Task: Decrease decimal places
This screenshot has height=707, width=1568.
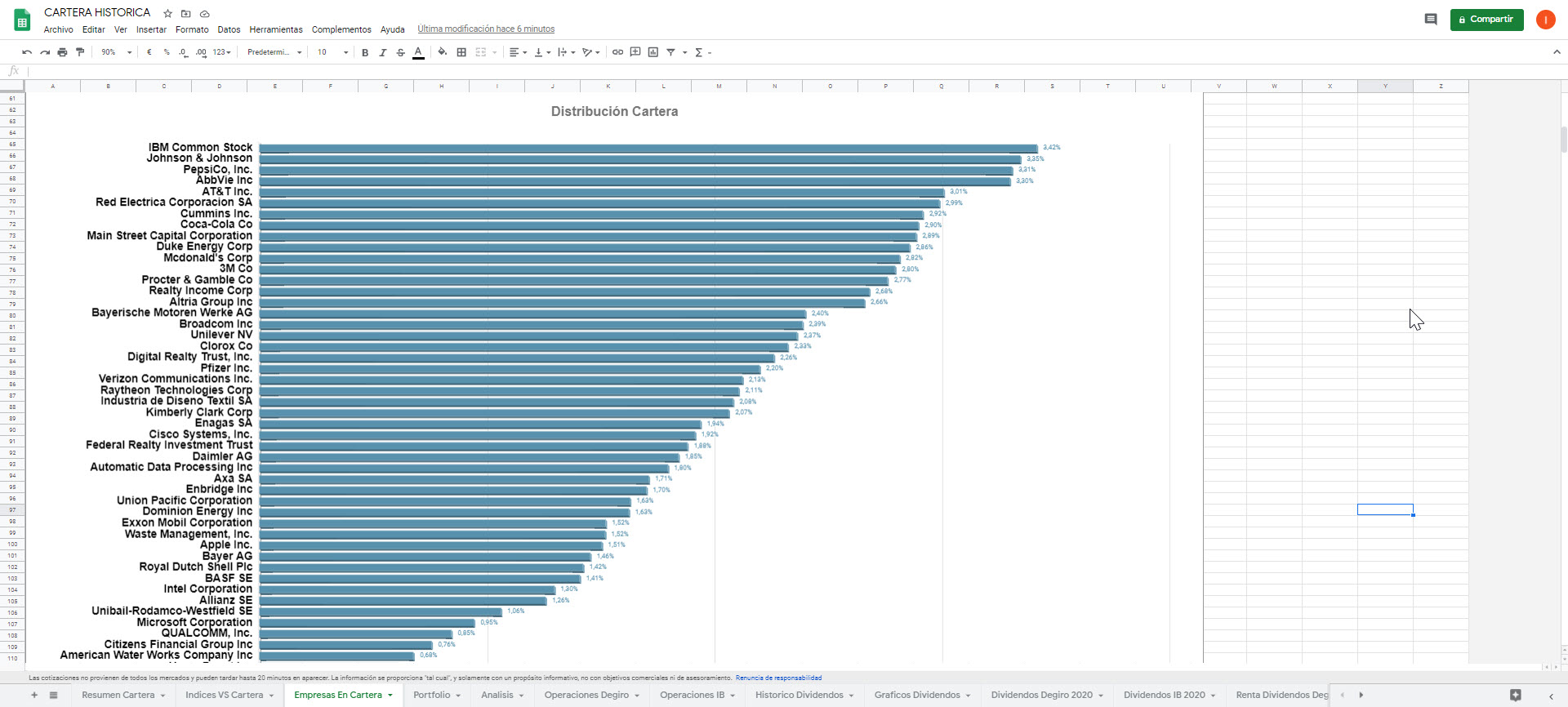Action: [183, 52]
